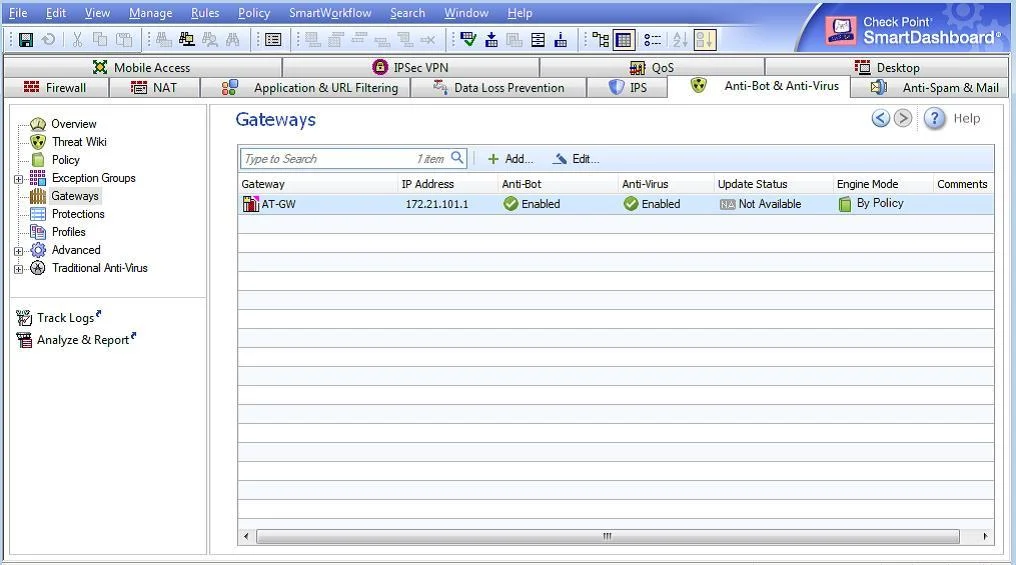The width and height of the screenshot is (1016, 565).
Task: Click the Cut scissors icon
Action: (77, 40)
